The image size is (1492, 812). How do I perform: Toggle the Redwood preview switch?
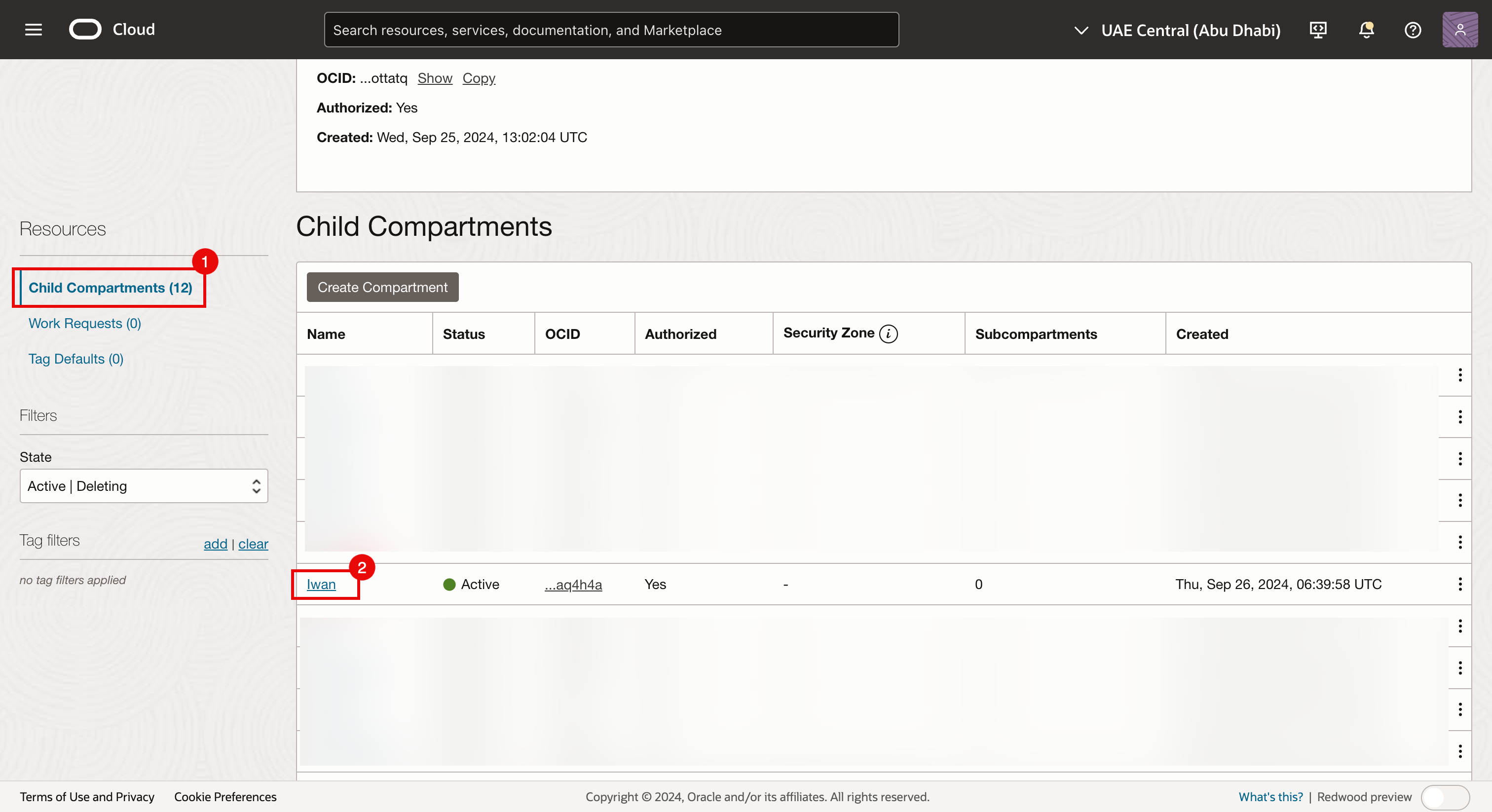[1445, 797]
